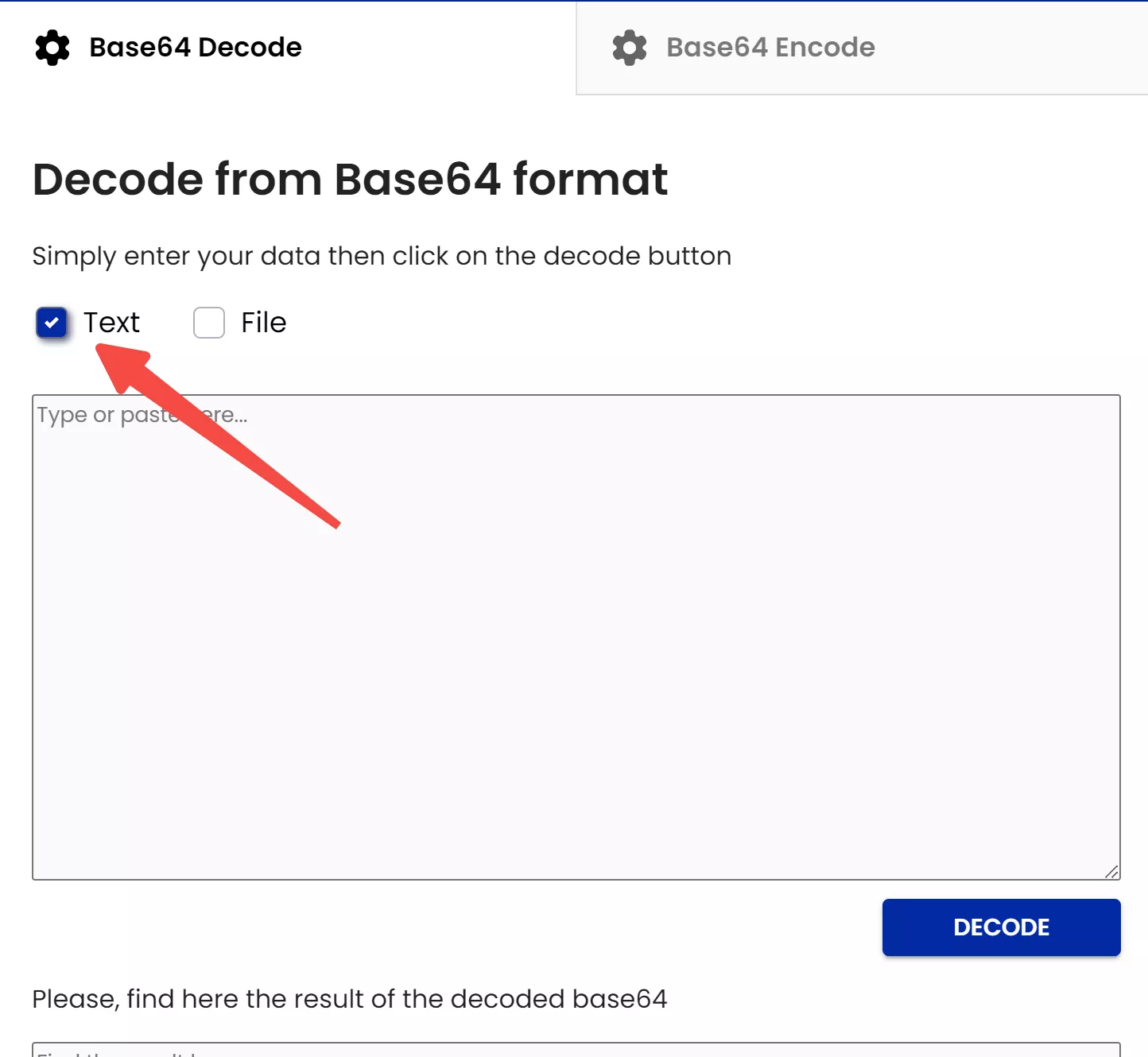Enable the File input option
The width and height of the screenshot is (1148, 1057).
[208, 323]
